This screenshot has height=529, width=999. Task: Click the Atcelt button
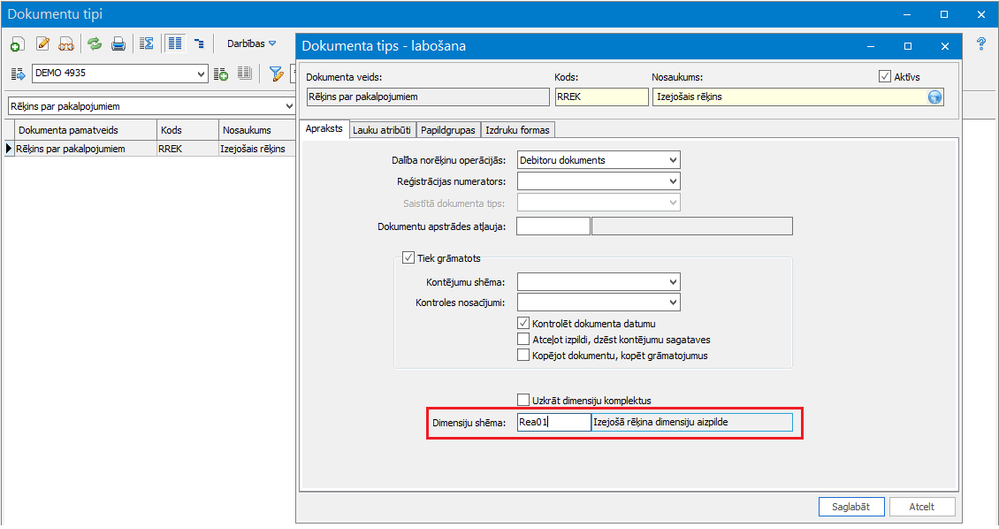tap(922, 507)
